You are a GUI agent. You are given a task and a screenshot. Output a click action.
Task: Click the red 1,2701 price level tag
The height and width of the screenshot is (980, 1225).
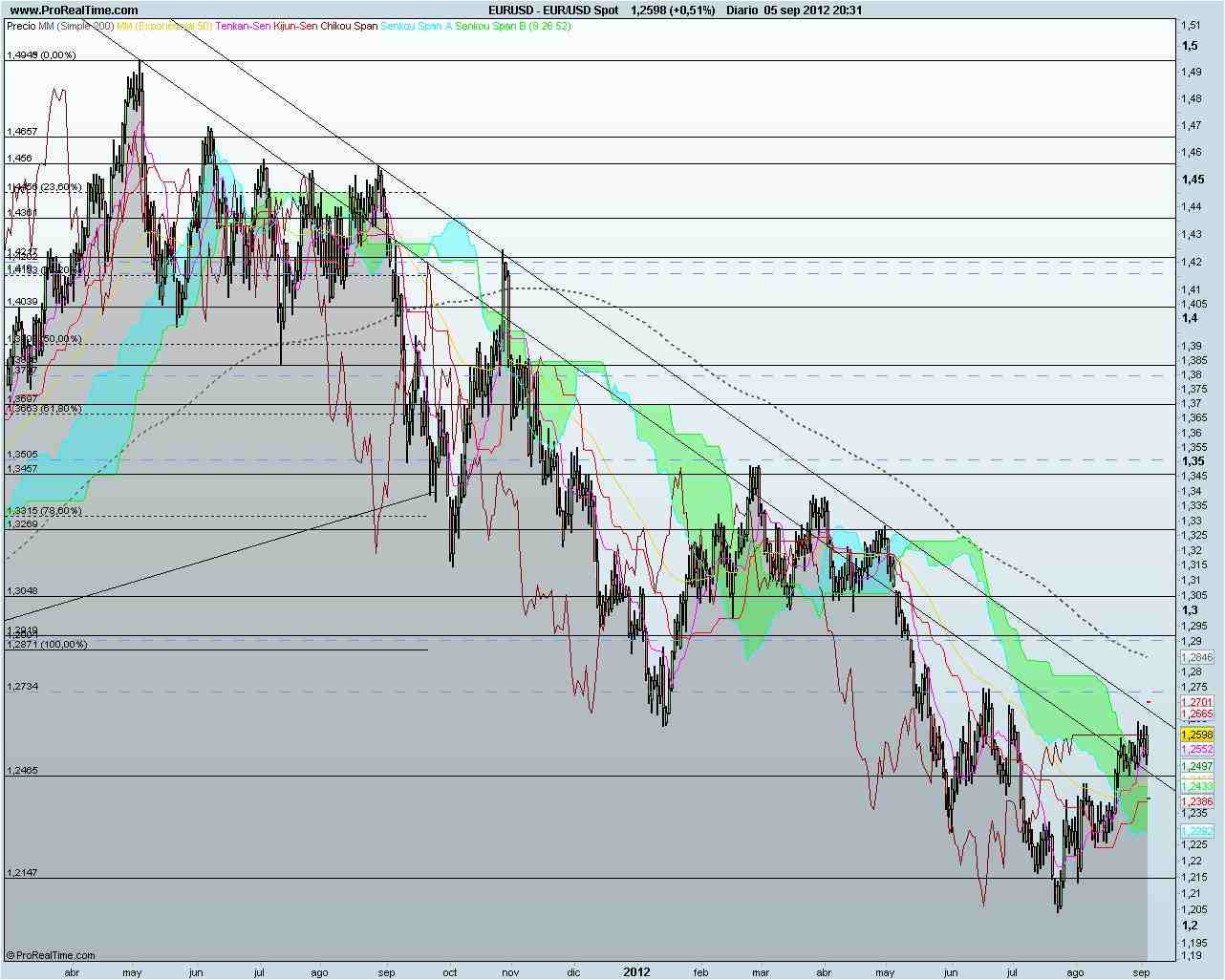coord(1196,702)
